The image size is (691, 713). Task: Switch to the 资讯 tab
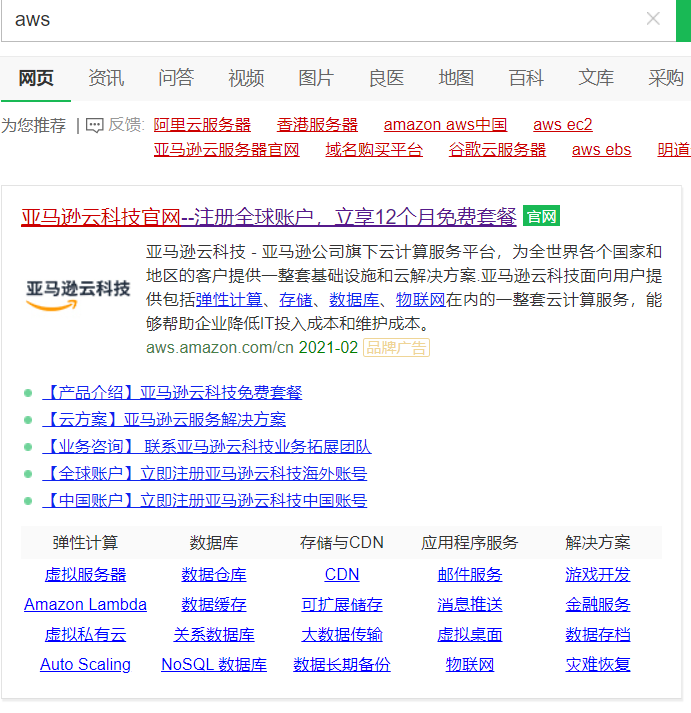click(x=106, y=78)
